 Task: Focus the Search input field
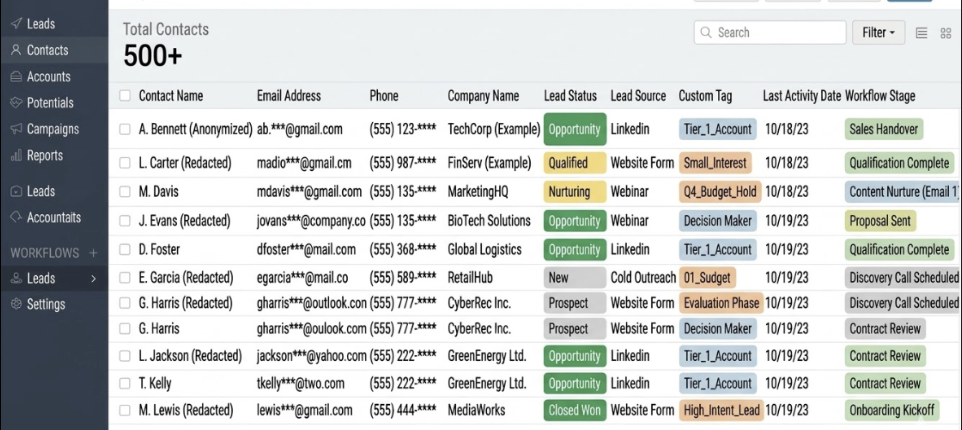tap(770, 33)
